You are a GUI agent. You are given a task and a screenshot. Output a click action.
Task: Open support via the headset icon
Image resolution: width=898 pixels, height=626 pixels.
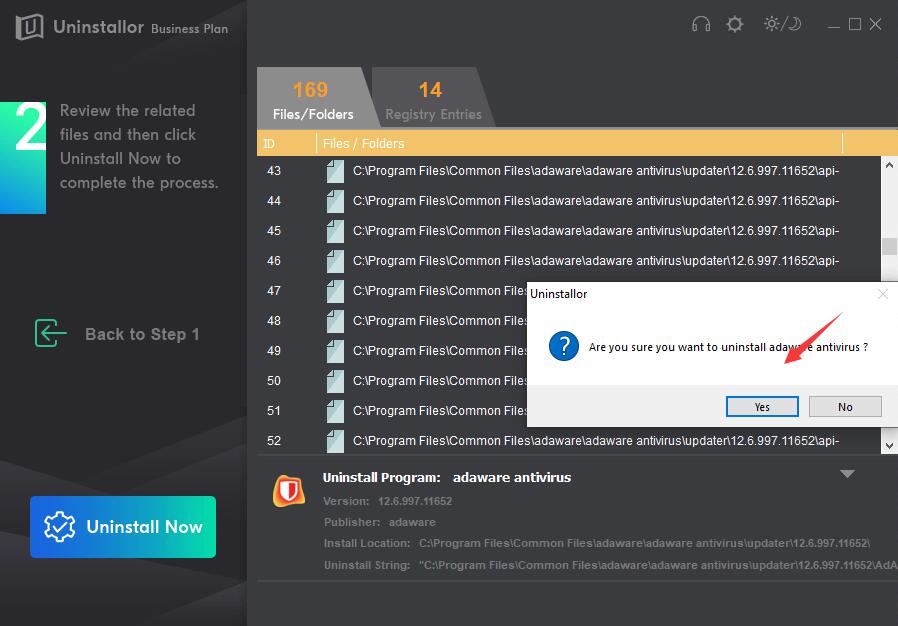pyautogui.click(x=700, y=24)
